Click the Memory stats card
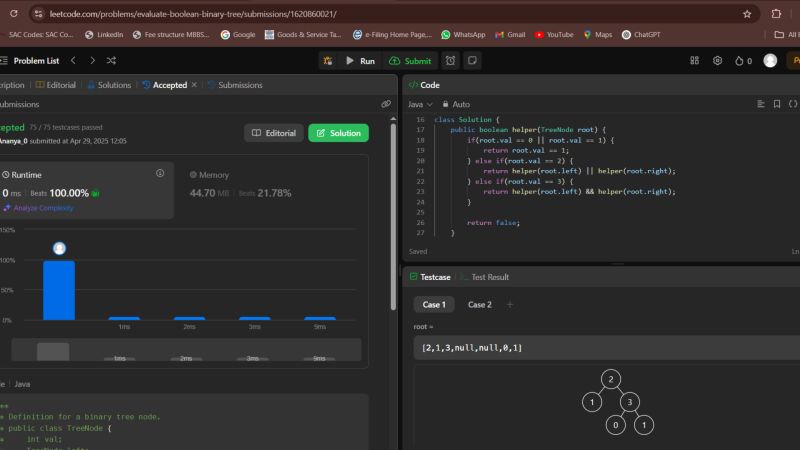Viewport: 800px width, 450px height. point(273,190)
